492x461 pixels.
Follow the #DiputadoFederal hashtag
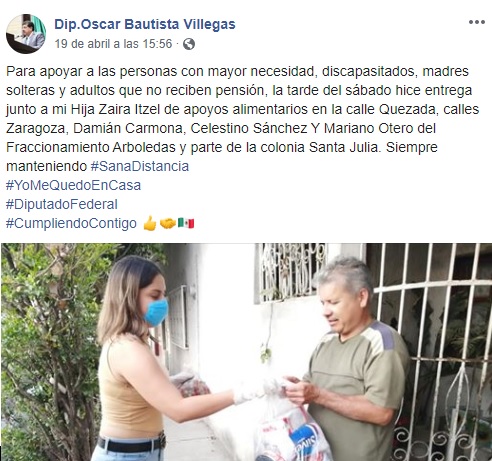point(62,204)
